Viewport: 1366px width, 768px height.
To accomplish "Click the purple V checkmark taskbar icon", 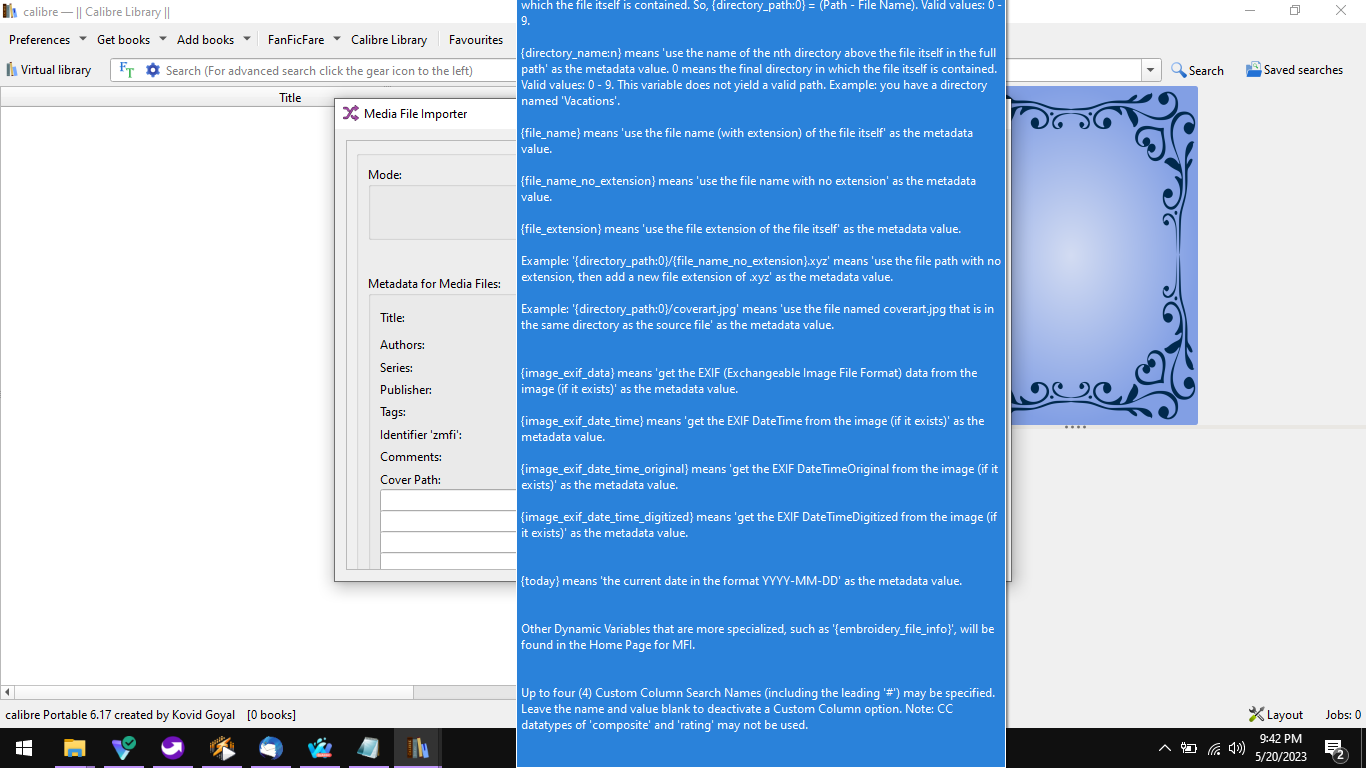I will tap(124, 748).
